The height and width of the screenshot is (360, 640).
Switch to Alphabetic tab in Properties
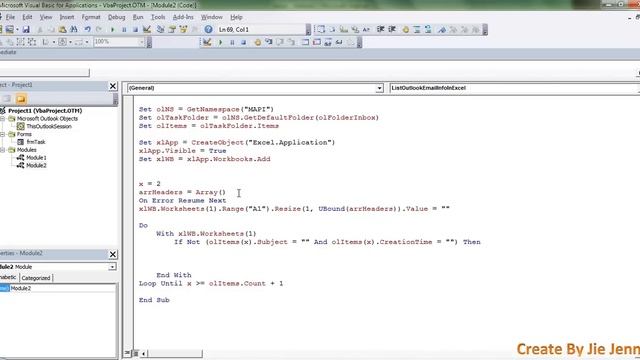click(x=8, y=278)
